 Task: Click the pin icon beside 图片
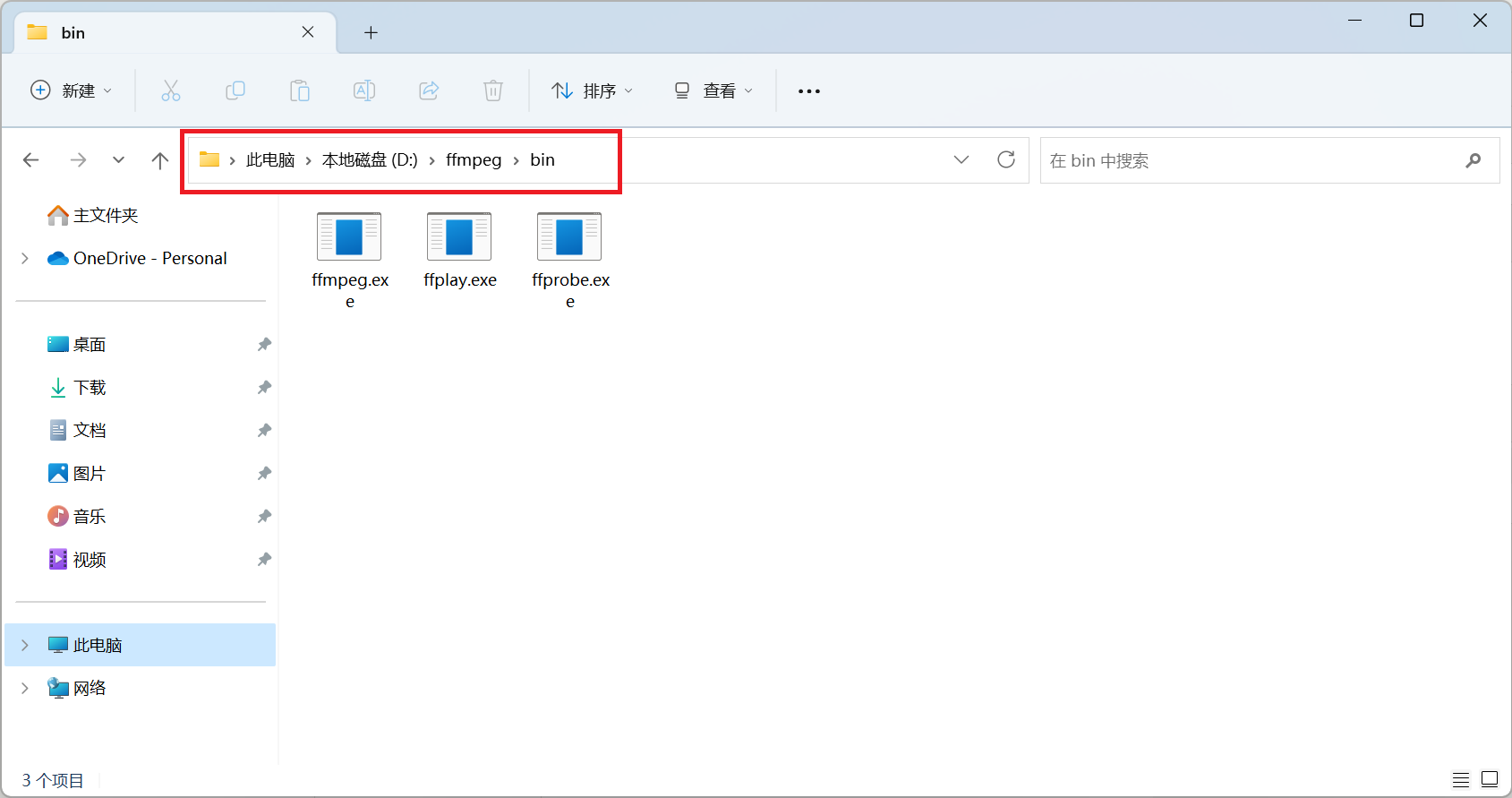[x=264, y=473]
